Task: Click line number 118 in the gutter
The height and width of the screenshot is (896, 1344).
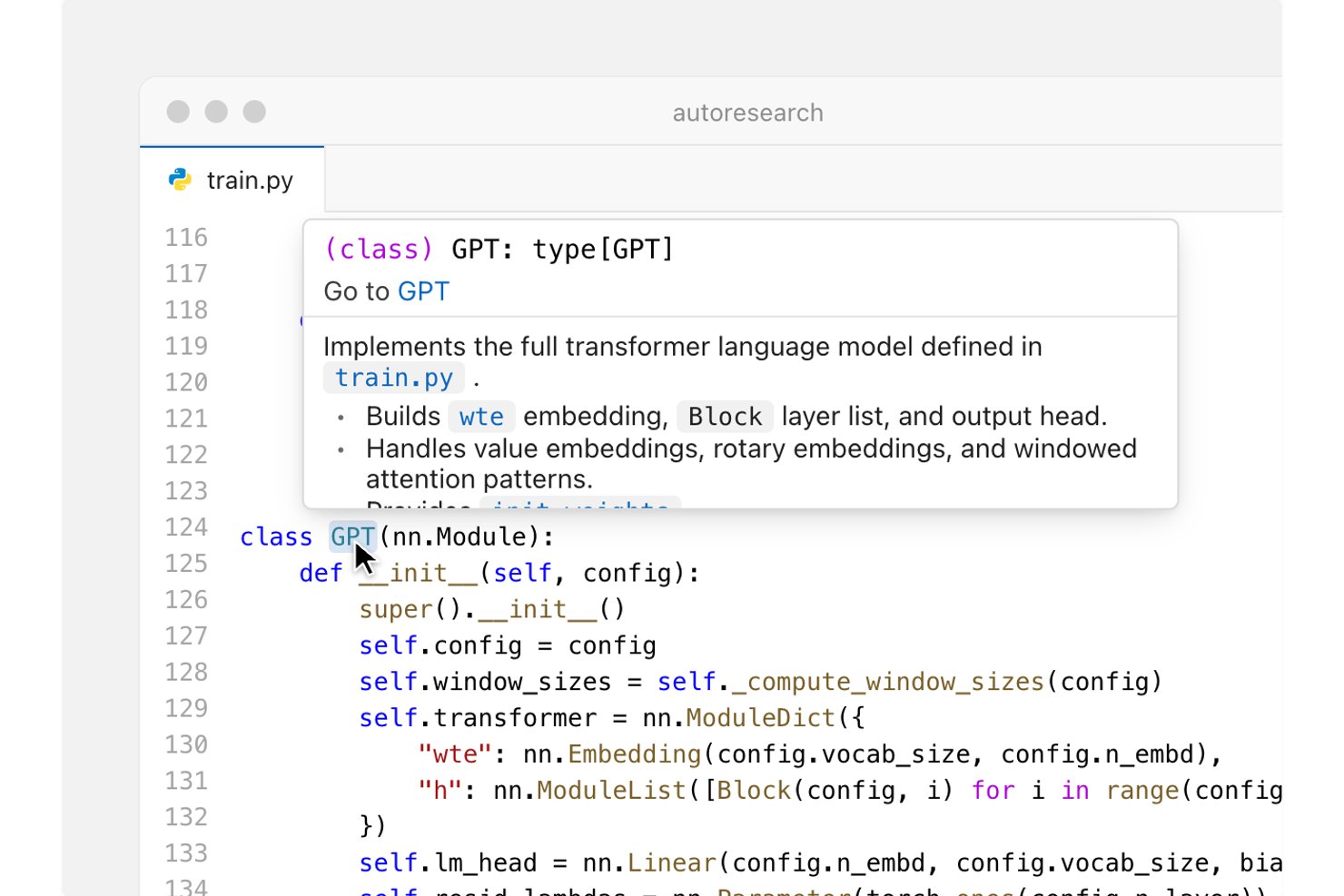Action: pyautogui.click(x=186, y=310)
